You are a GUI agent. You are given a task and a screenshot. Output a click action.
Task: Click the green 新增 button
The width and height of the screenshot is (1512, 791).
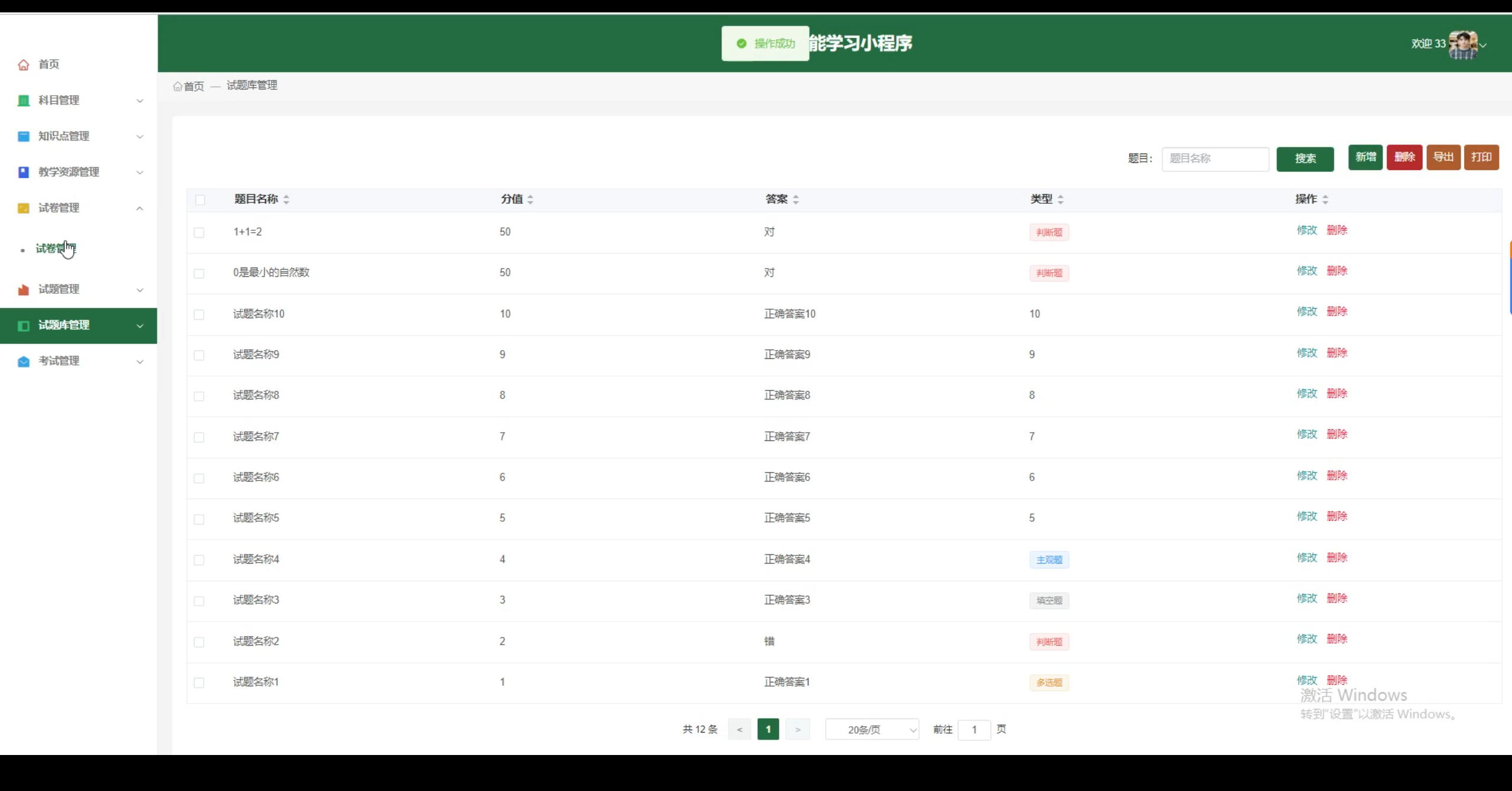[1365, 158]
